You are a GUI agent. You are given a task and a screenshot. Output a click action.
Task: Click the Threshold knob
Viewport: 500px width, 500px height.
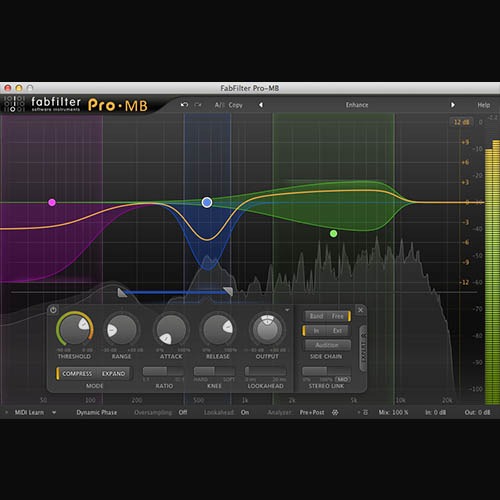pos(75,329)
